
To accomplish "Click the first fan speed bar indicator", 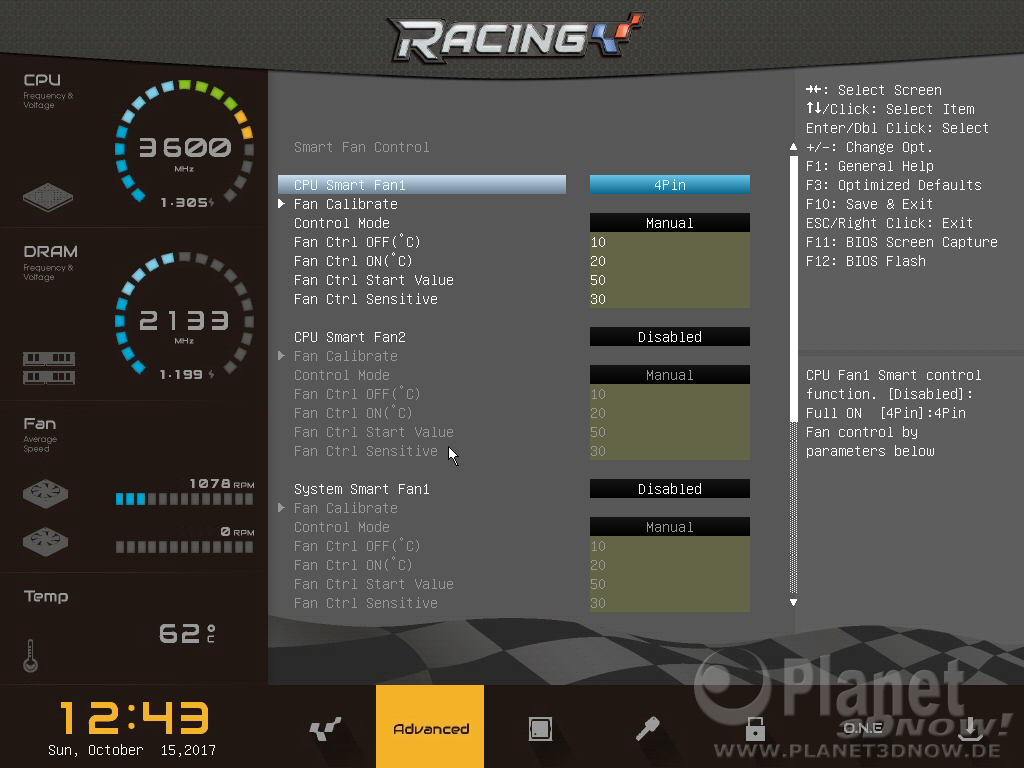I will (x=184, y=500).
